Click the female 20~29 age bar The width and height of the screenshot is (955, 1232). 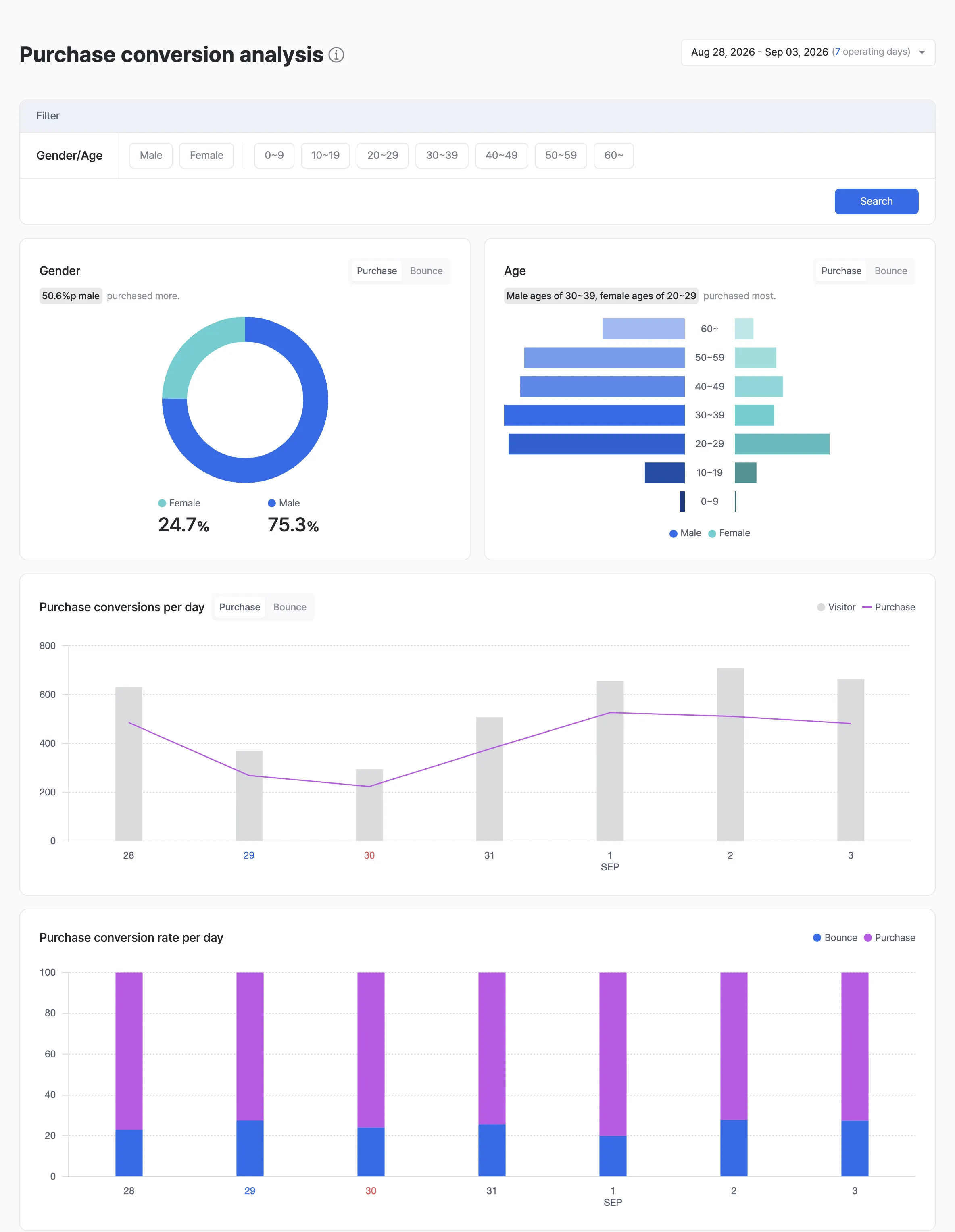pyautogui.click(x=782, y=444)
